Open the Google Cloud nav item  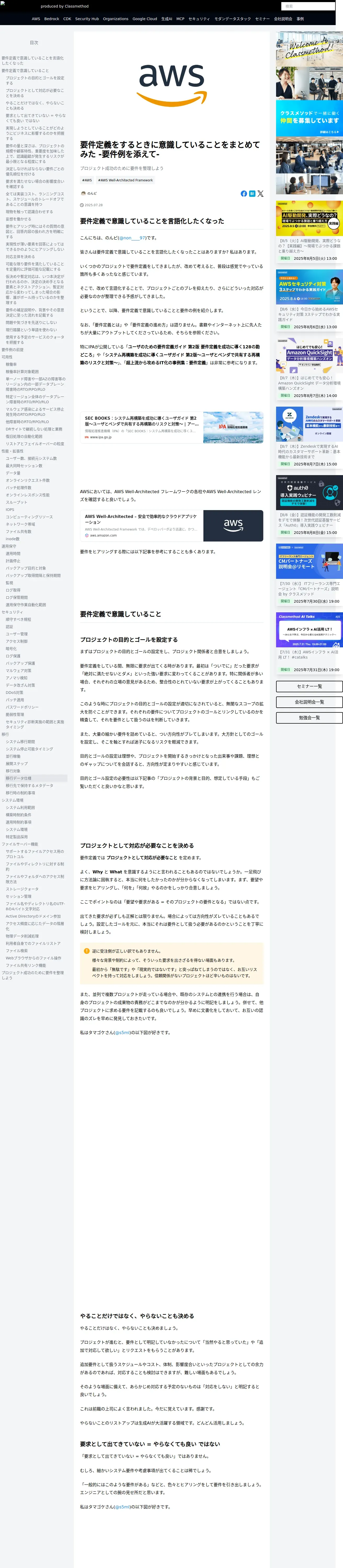tap(145, 19)
